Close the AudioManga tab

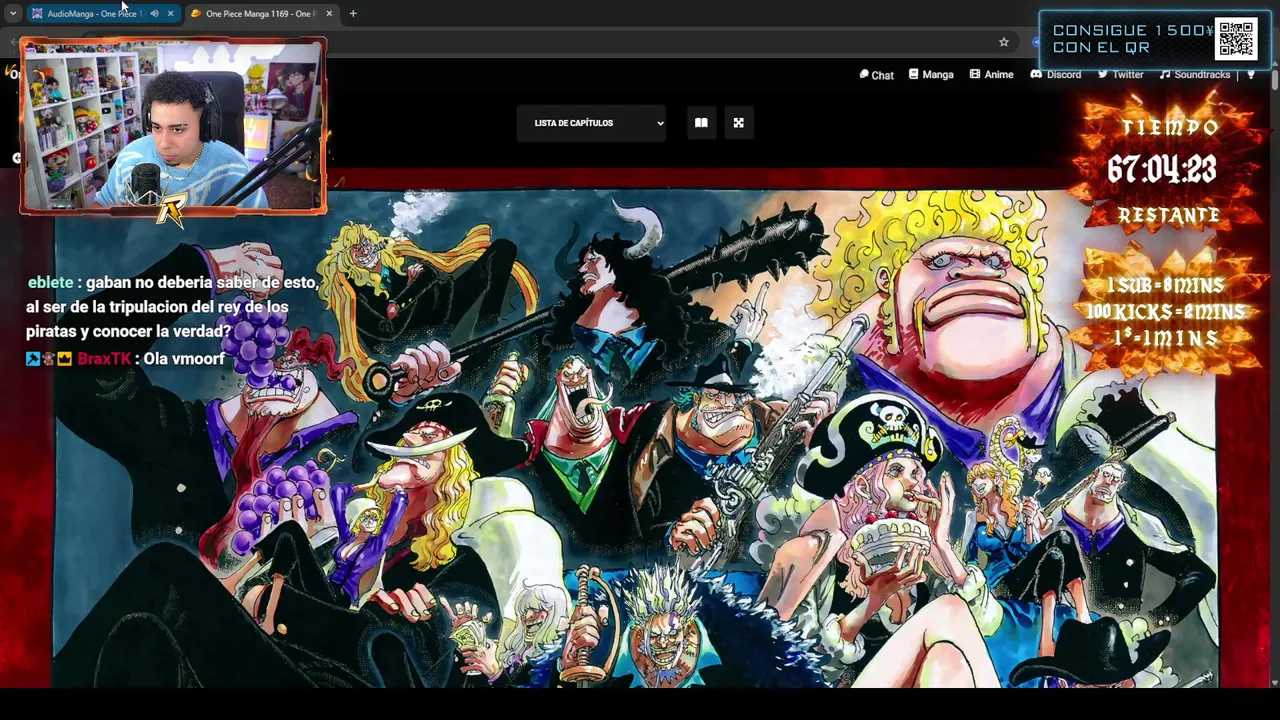170,14
